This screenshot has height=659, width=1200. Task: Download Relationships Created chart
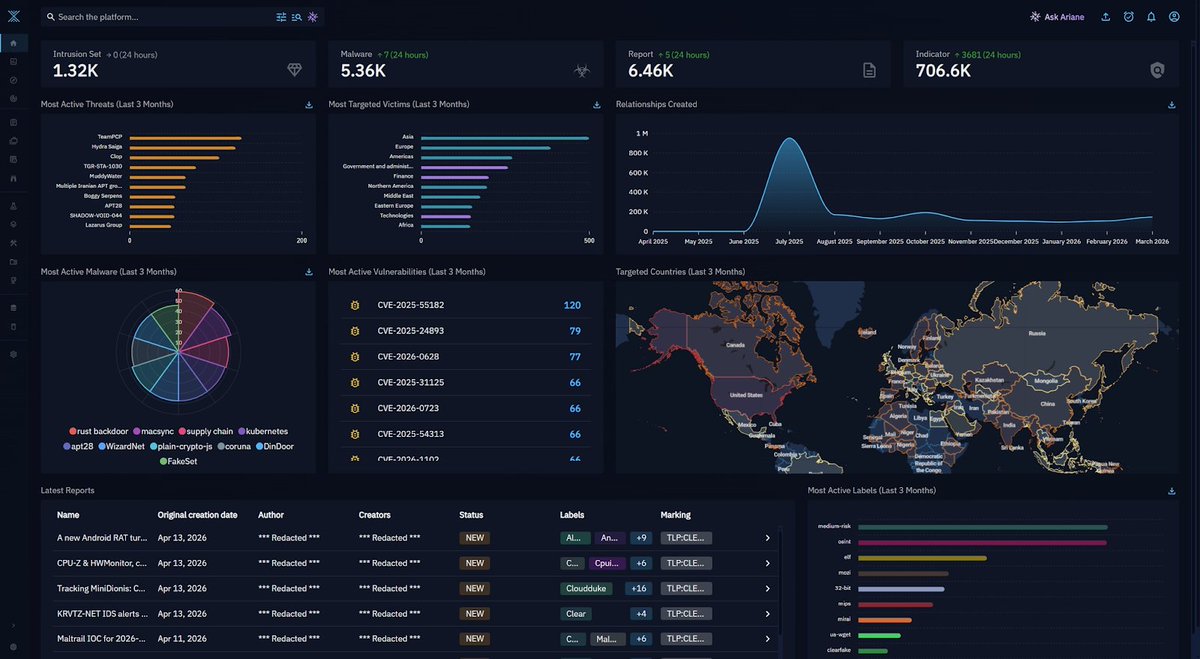pyautogui.click(x=1172, y=105)
